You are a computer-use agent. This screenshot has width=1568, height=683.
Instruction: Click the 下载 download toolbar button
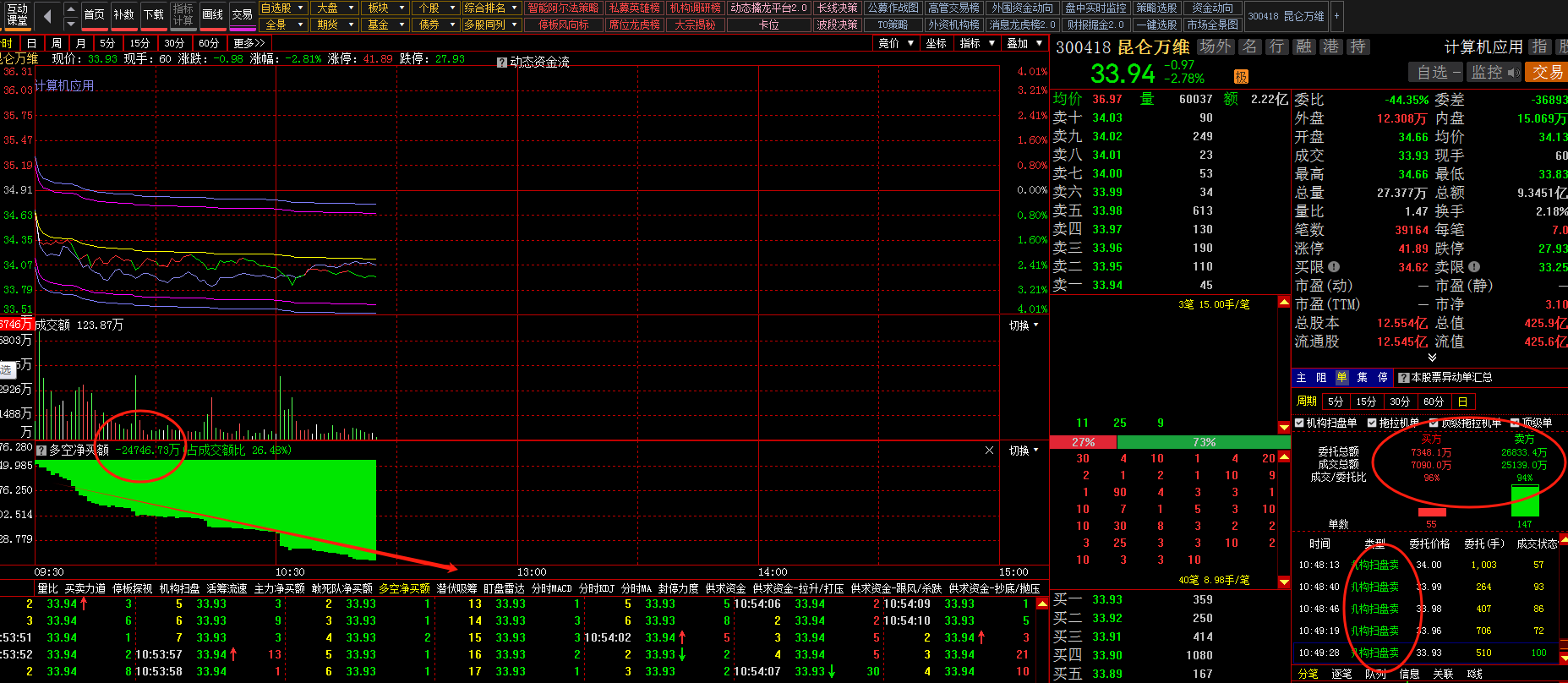[x=153, y=14]
